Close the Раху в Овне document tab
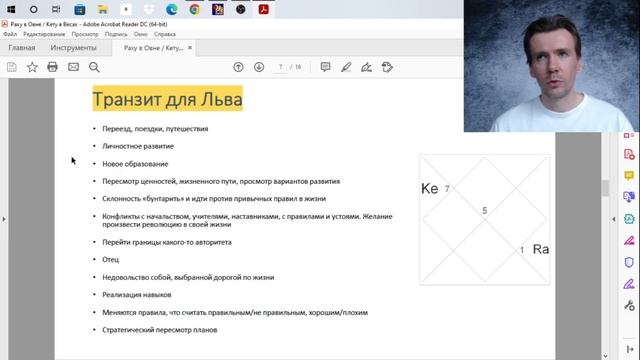 tap(190, 48)
